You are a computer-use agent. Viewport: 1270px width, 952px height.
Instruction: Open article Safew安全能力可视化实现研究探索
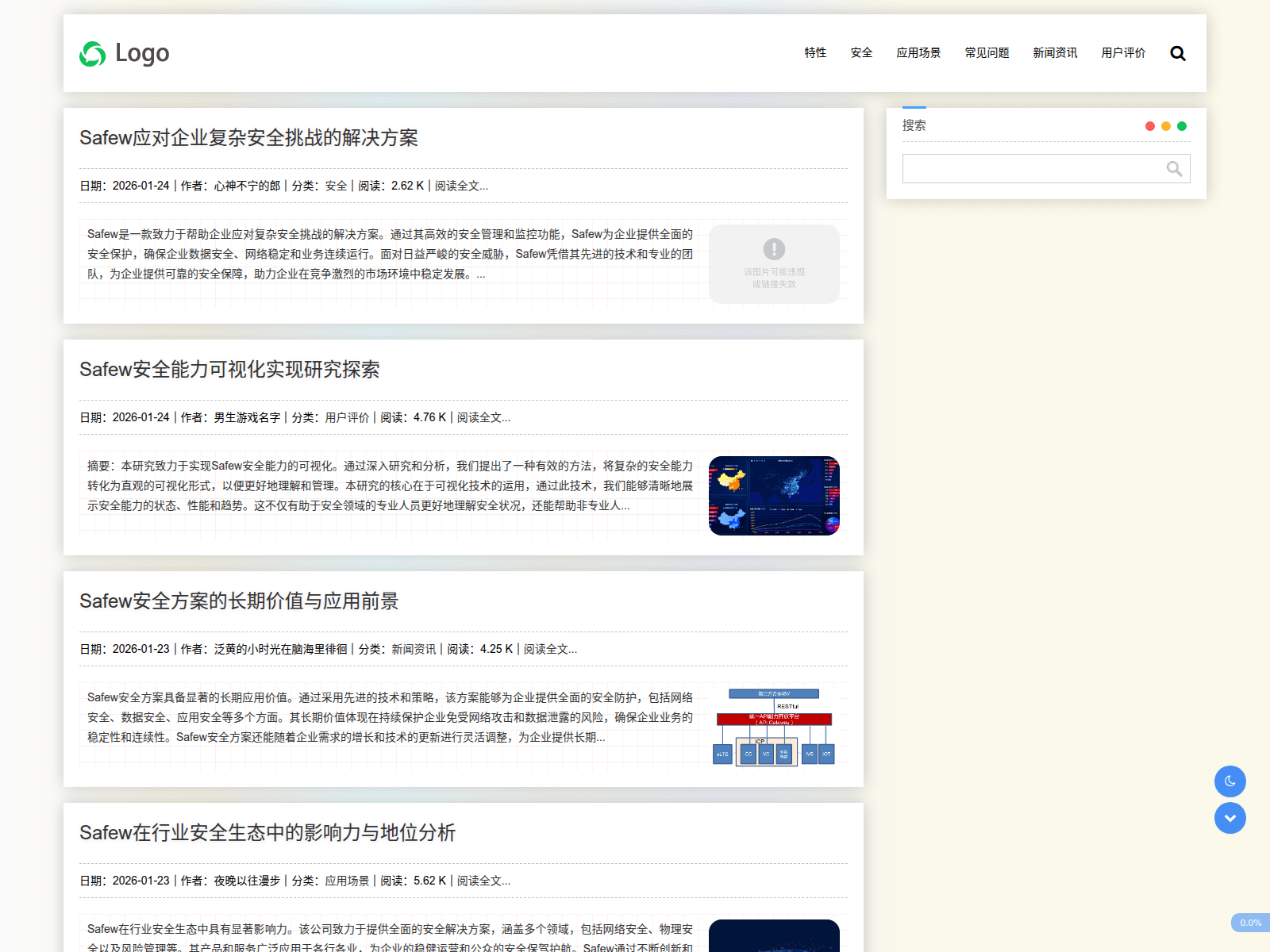point(229,370)
